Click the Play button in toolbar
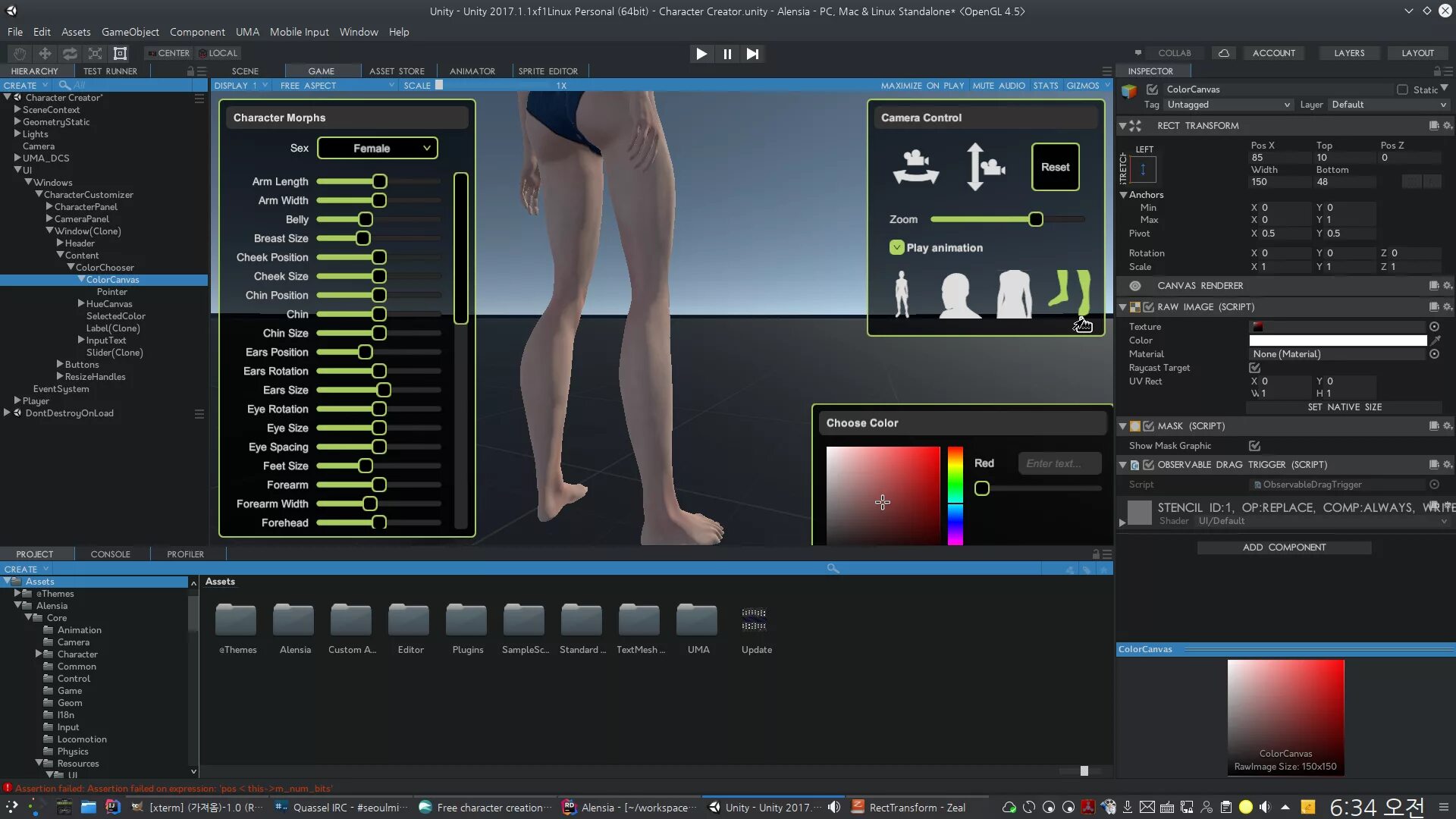1456x819 pixels. 701,54
